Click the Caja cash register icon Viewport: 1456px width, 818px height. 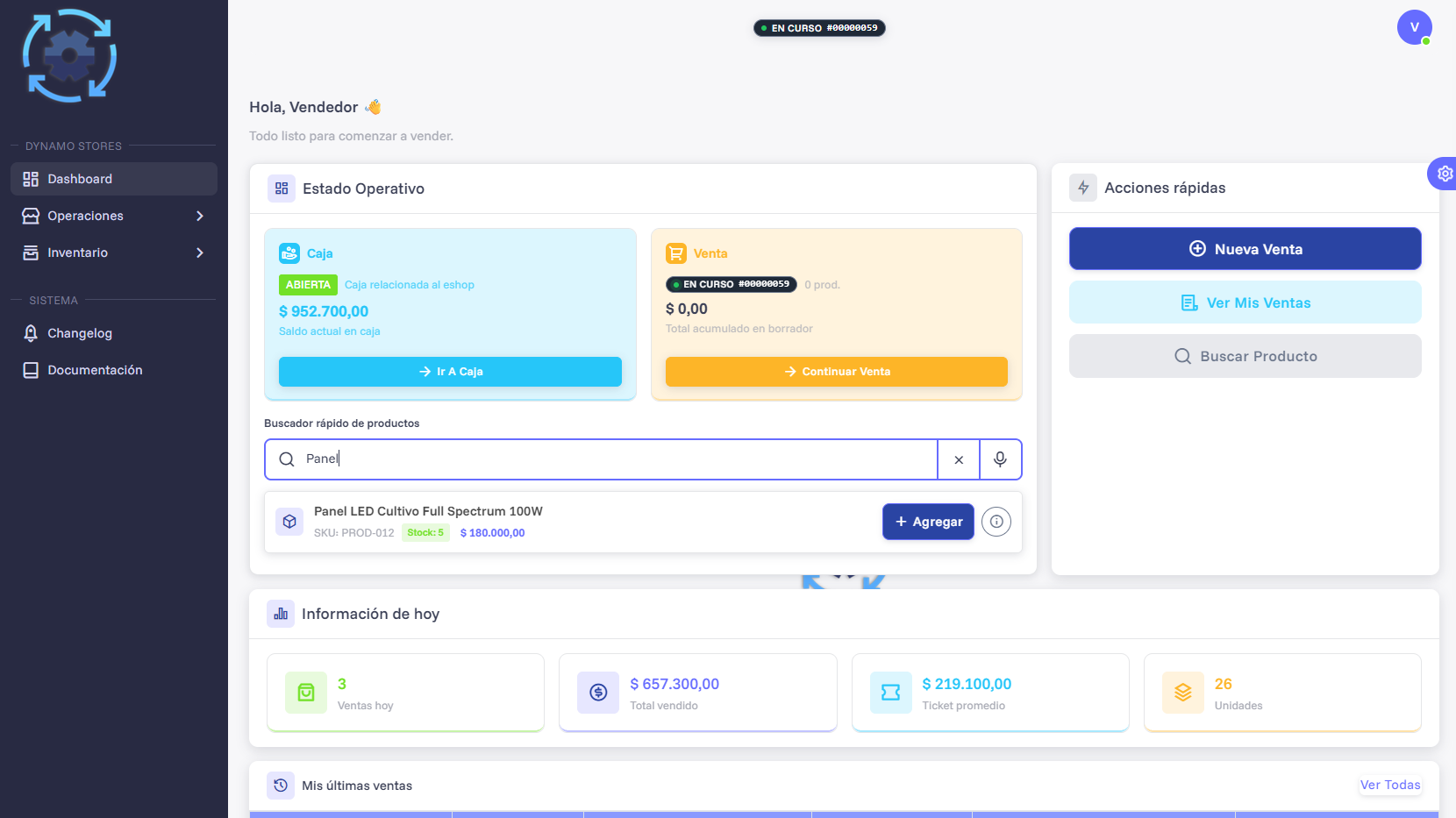(x=289, y=253)
